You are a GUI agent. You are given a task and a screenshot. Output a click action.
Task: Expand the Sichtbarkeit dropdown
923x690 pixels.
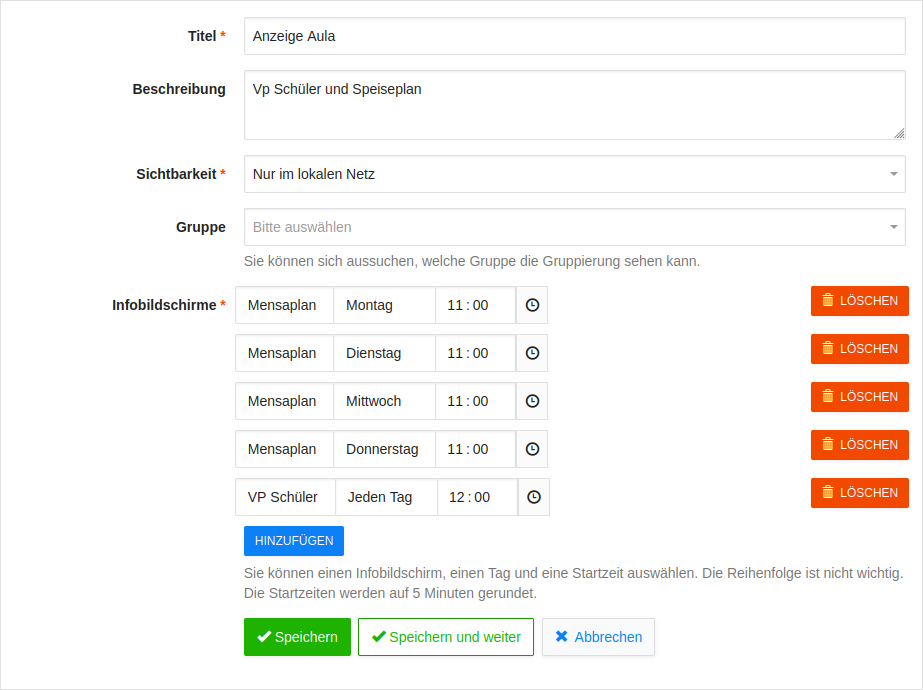pos(575,174)
